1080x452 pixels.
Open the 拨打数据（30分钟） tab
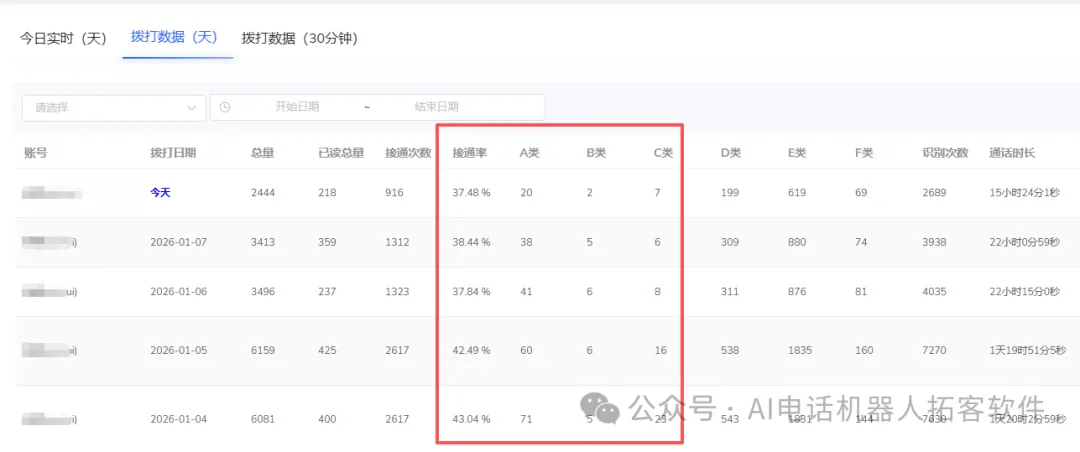300,39
